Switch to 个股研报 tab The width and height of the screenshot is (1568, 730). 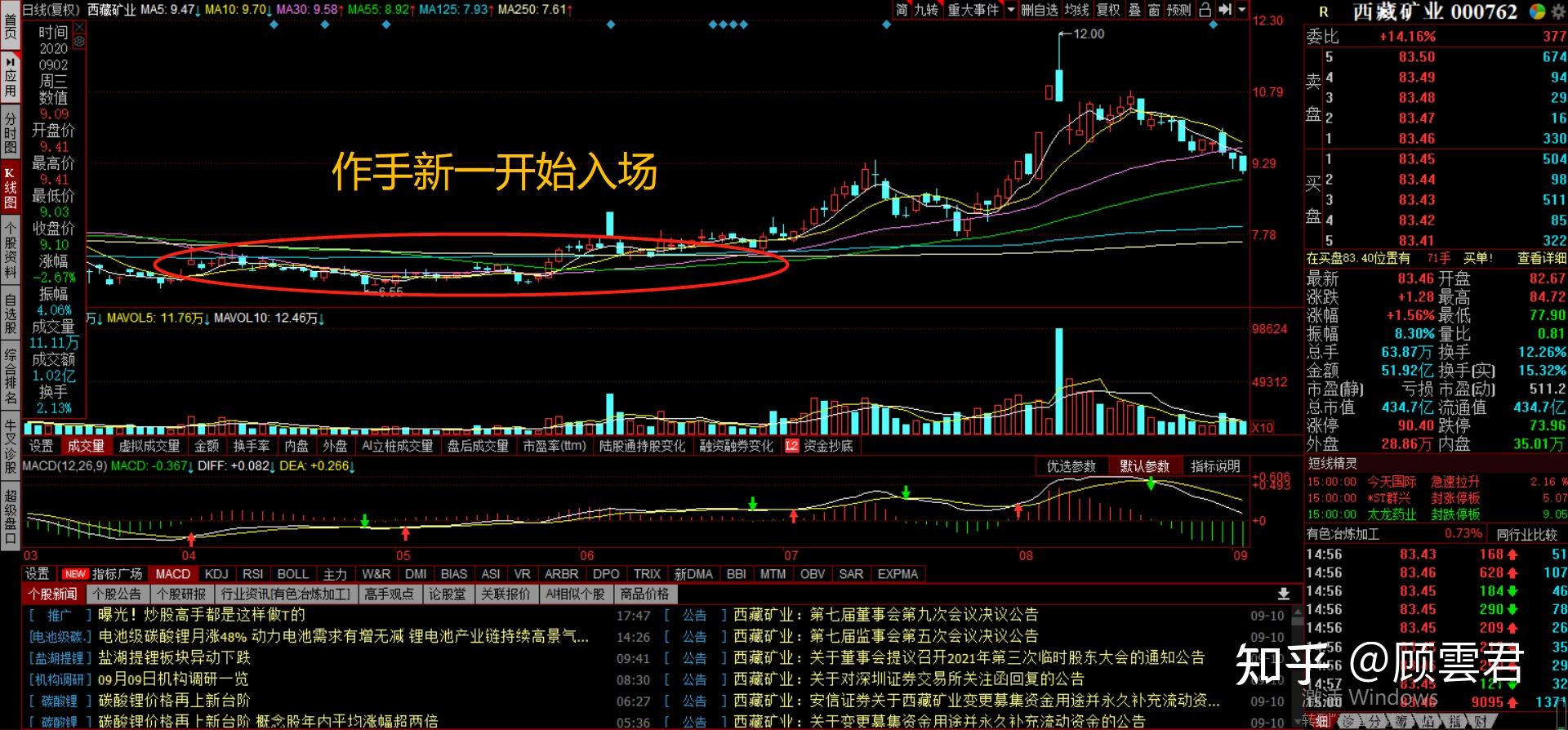tap(181, 594)
